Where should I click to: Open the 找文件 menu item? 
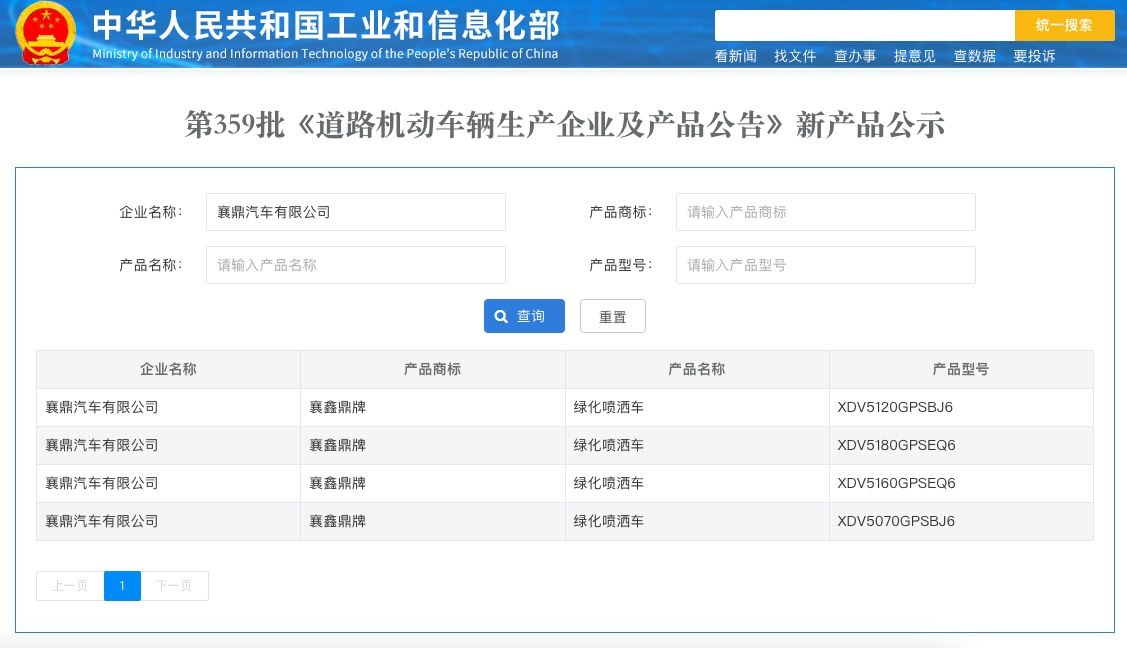[795, 56]
